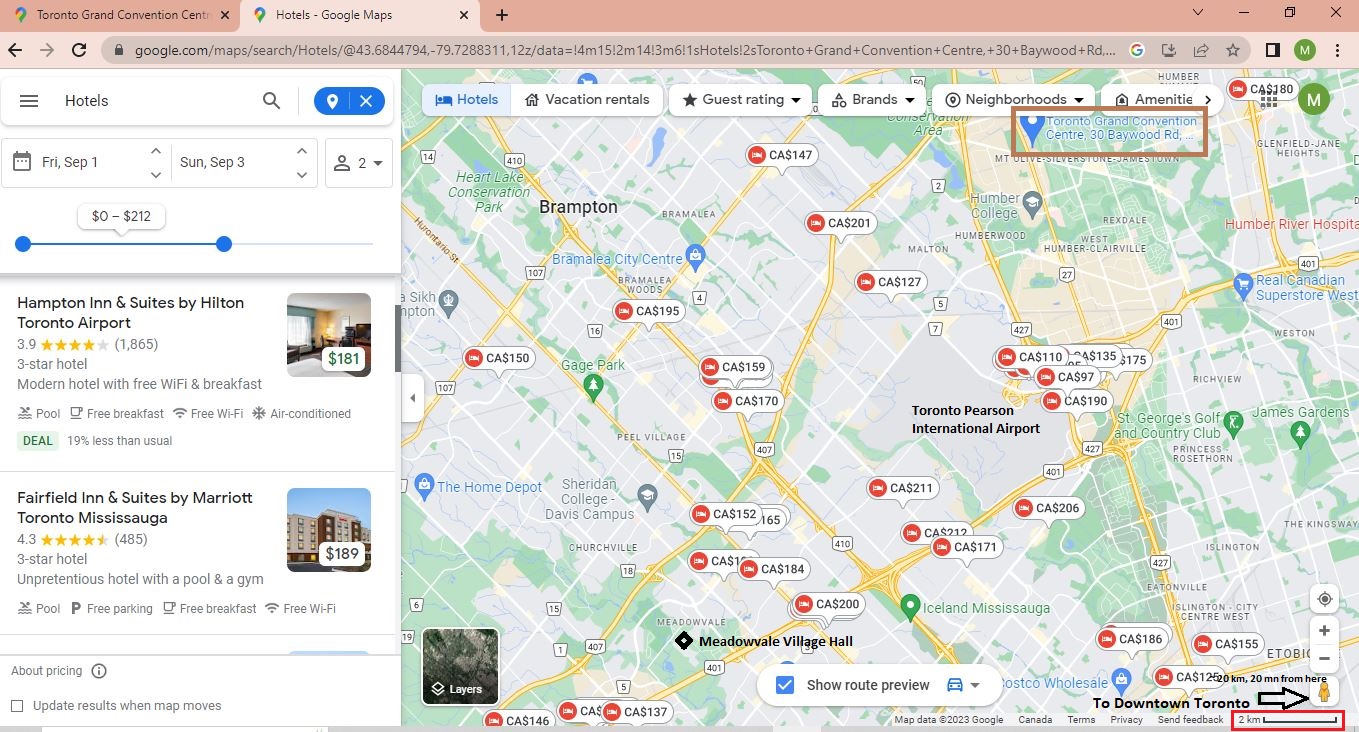The image size is (1359, 732).
Task: Open the guests count dropdown showing 2
Action: 358,163
